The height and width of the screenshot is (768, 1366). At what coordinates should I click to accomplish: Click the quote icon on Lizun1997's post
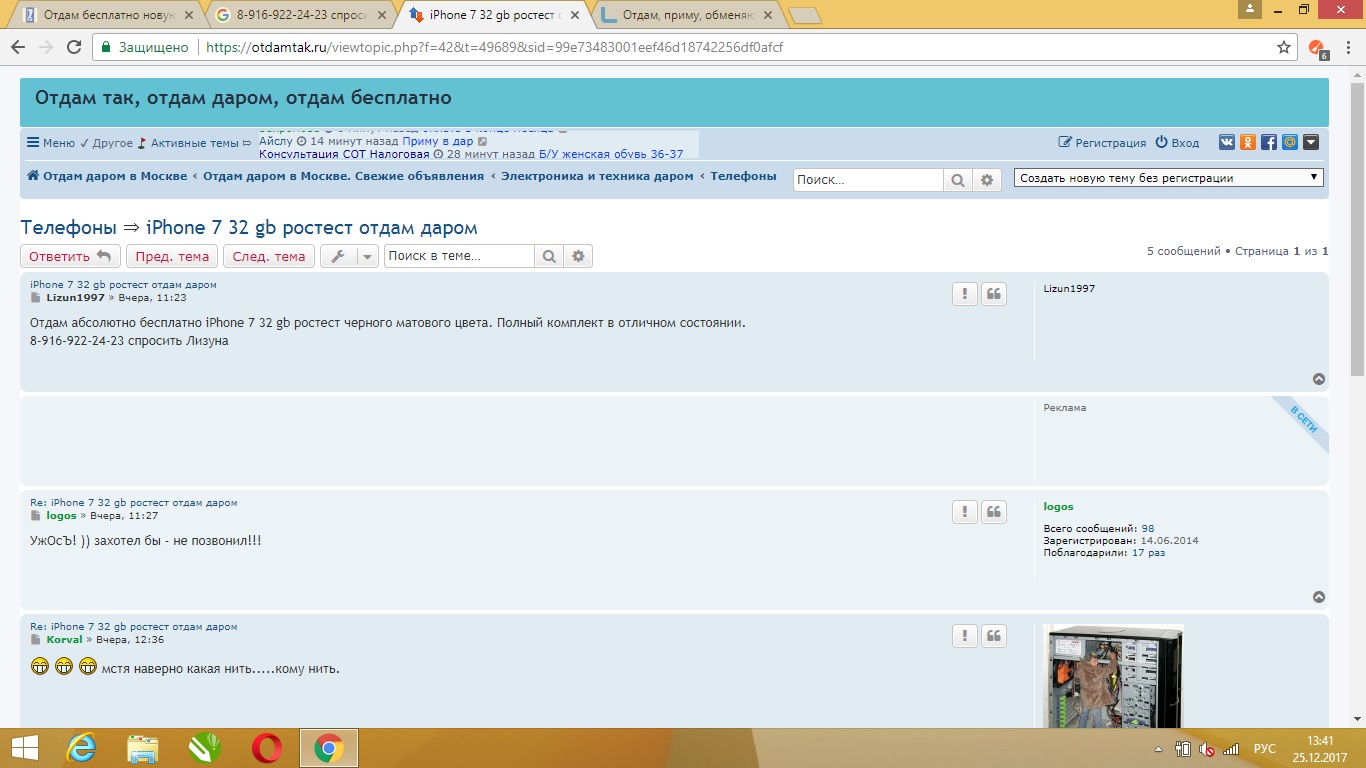coord(994,294)
